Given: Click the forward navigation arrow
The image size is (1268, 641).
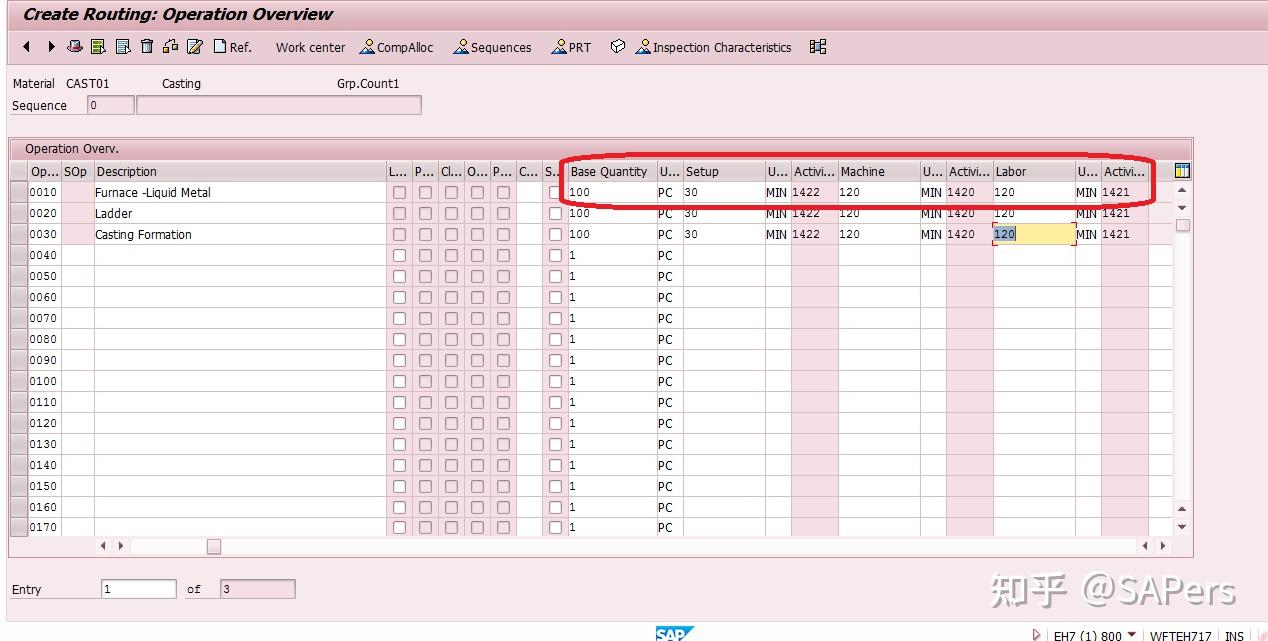Looking at the screenshot, I should tap(49, 47).
